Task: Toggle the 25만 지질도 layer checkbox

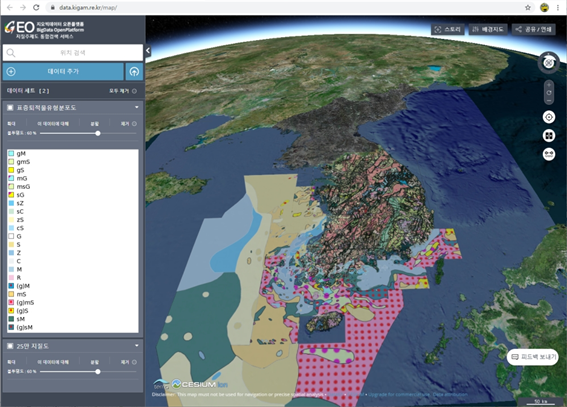Action: pos(10,346)
